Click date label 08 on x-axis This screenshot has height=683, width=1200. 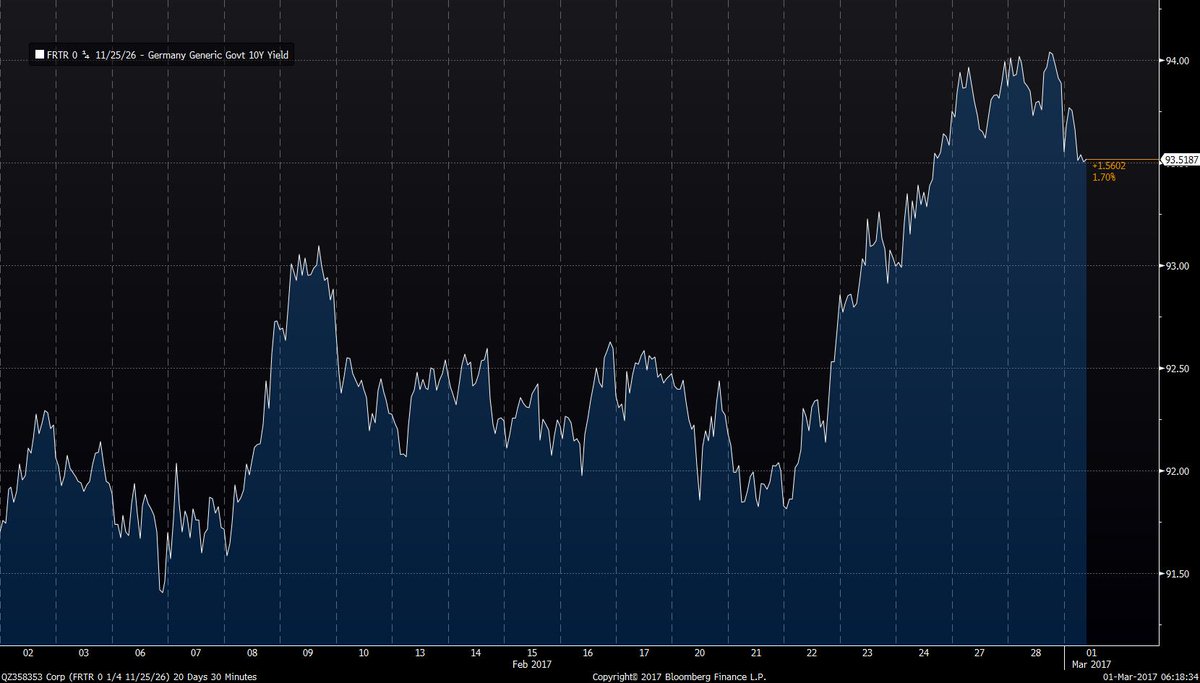(252, 652)
